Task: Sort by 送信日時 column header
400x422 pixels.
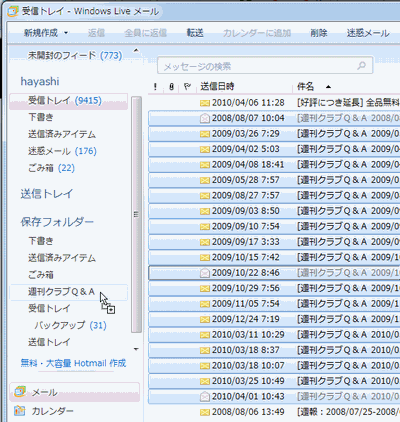Action: (217, 87)
